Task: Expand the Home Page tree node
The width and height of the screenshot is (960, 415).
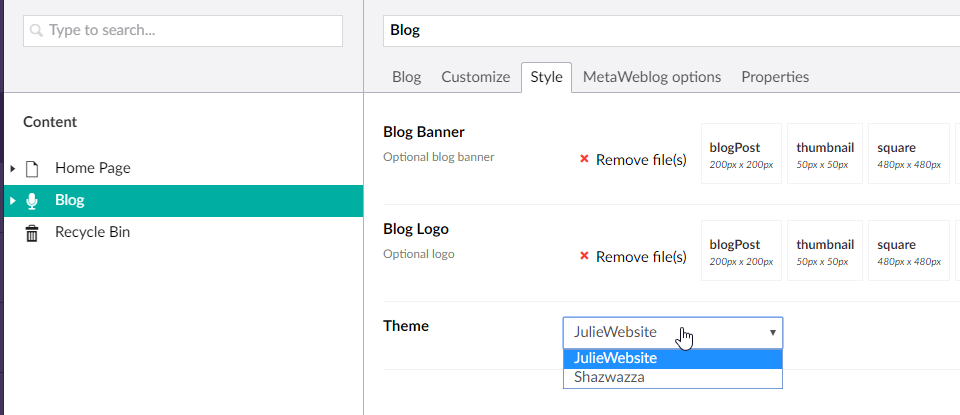Action: pyautogui.click(x=13, y=168)
